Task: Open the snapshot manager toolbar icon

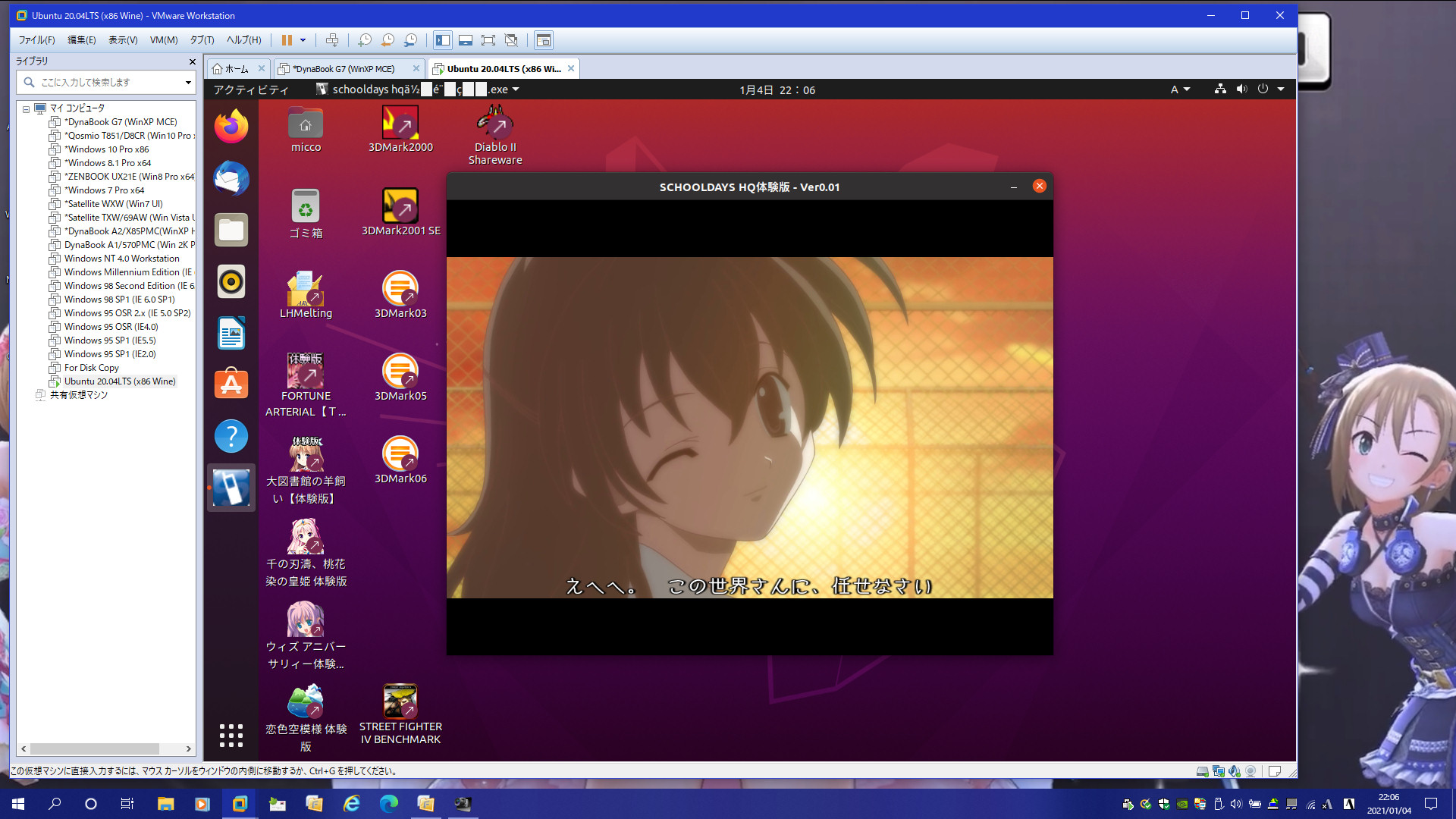Action: point(410,40)
